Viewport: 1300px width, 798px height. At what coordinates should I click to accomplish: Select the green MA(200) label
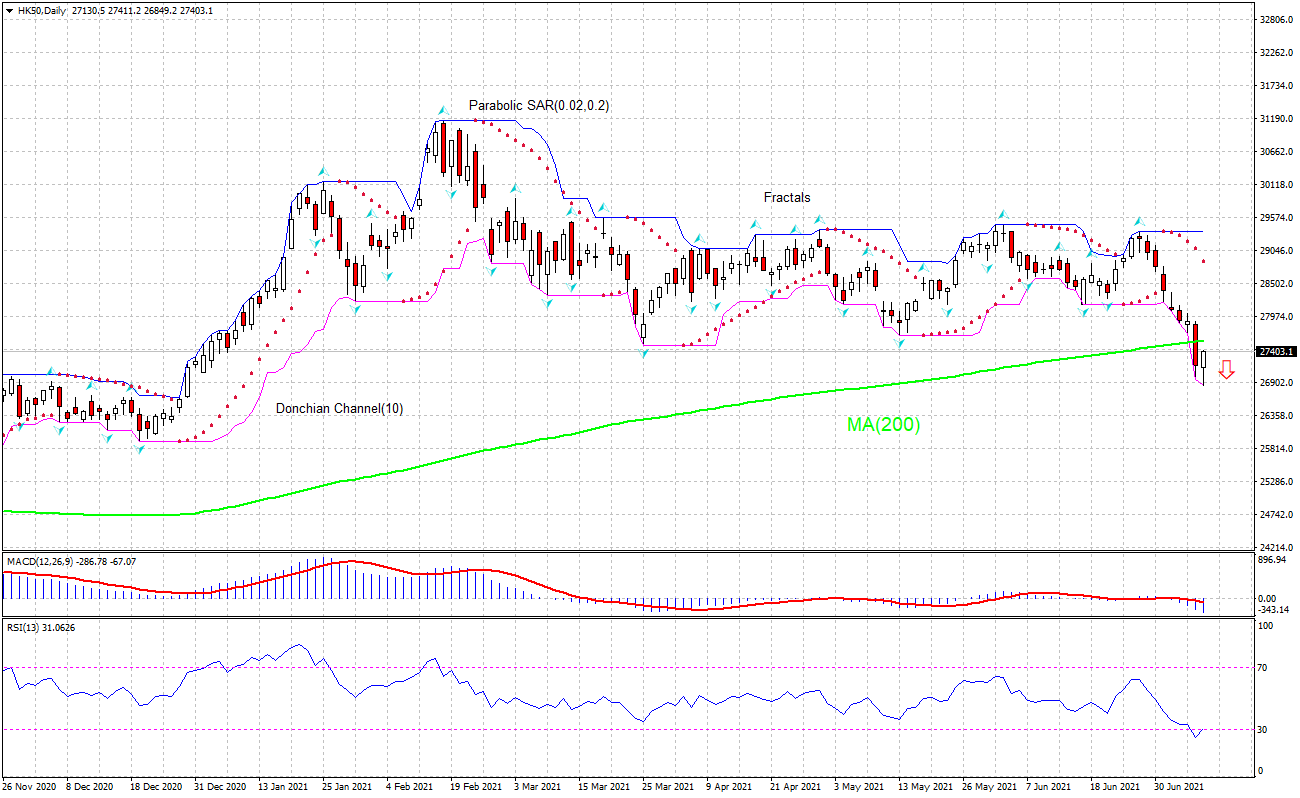[884, 424]
